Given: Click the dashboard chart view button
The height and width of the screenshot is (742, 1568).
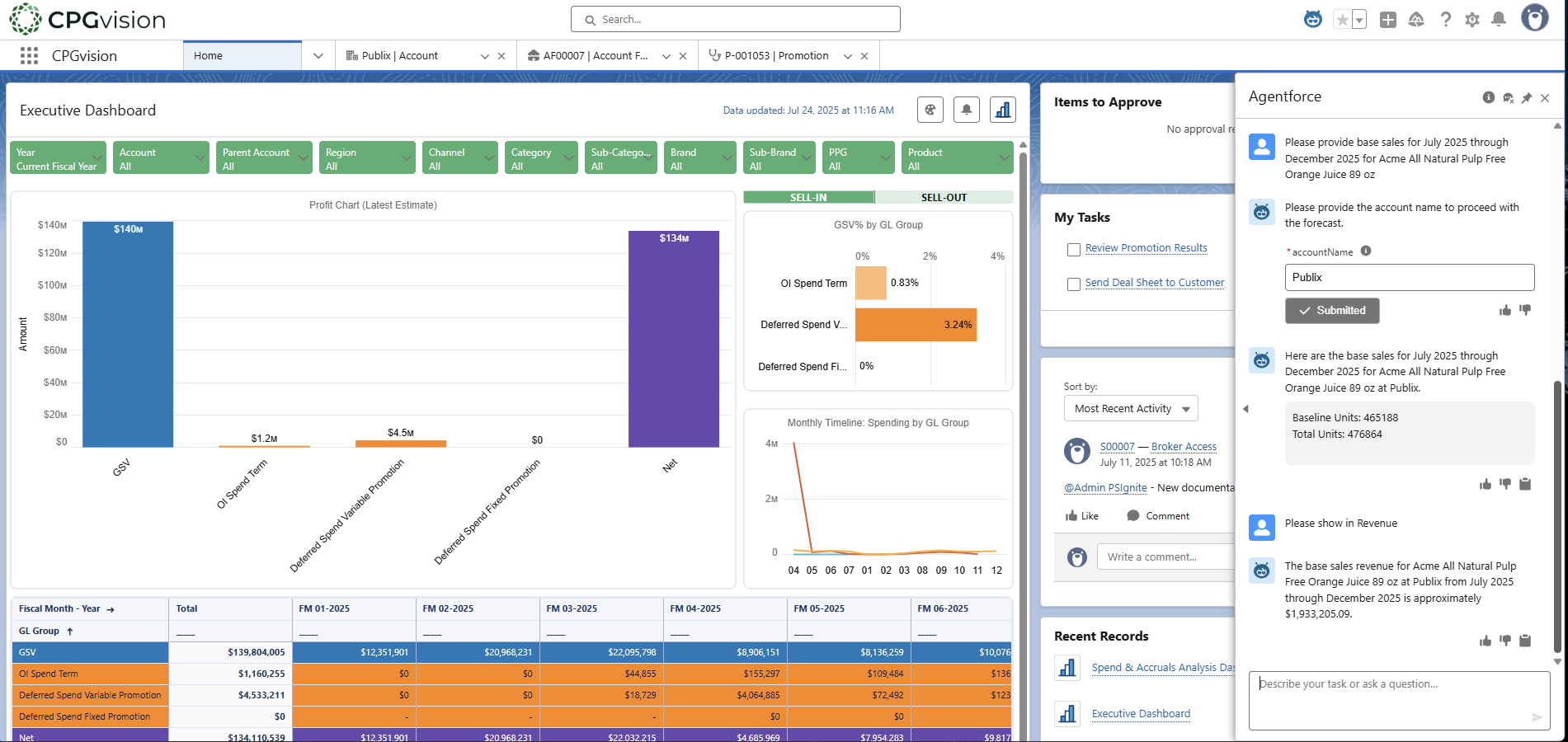Looking at the screenshot, I should (x=1003, y=110).
